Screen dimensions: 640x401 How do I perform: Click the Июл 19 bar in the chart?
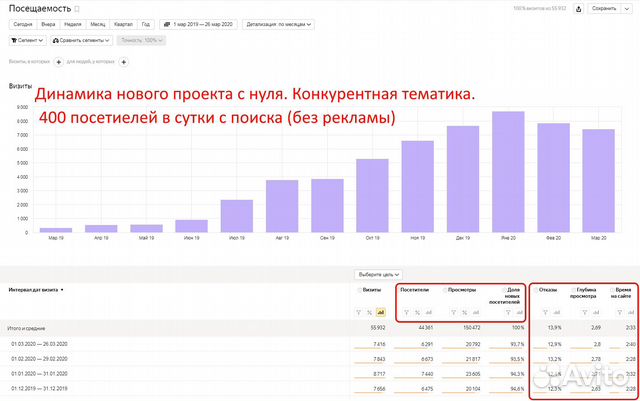pyautogui.click(x=237, y=216)
